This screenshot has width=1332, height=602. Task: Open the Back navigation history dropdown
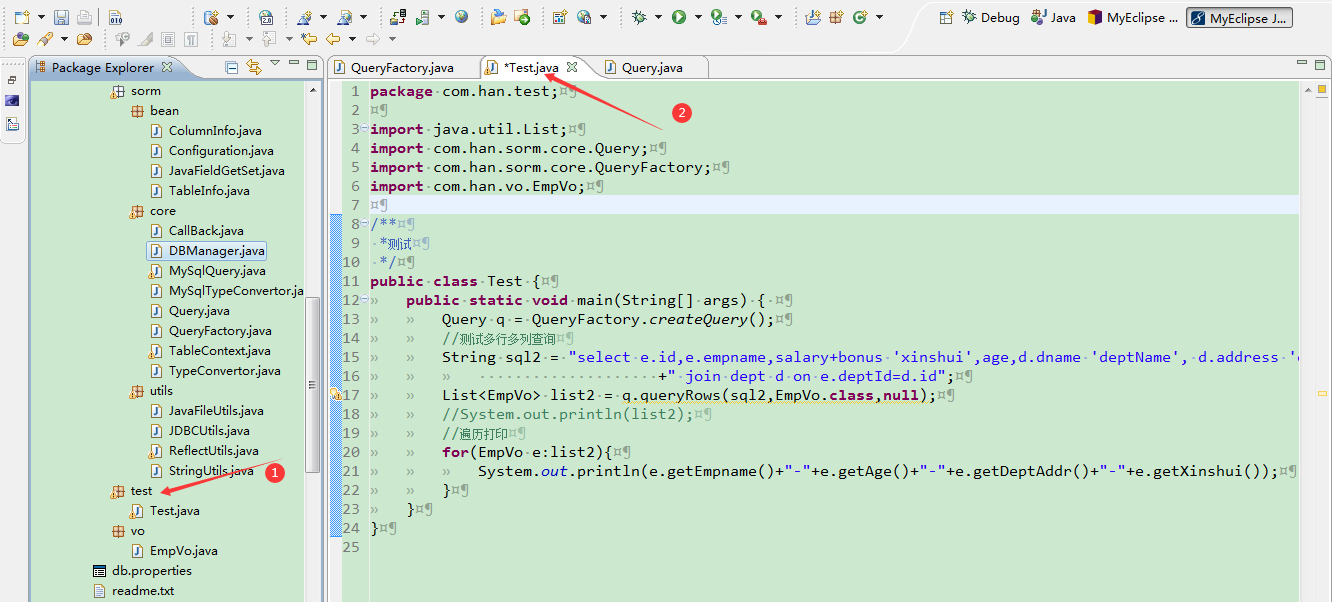(x=352, y=39)
